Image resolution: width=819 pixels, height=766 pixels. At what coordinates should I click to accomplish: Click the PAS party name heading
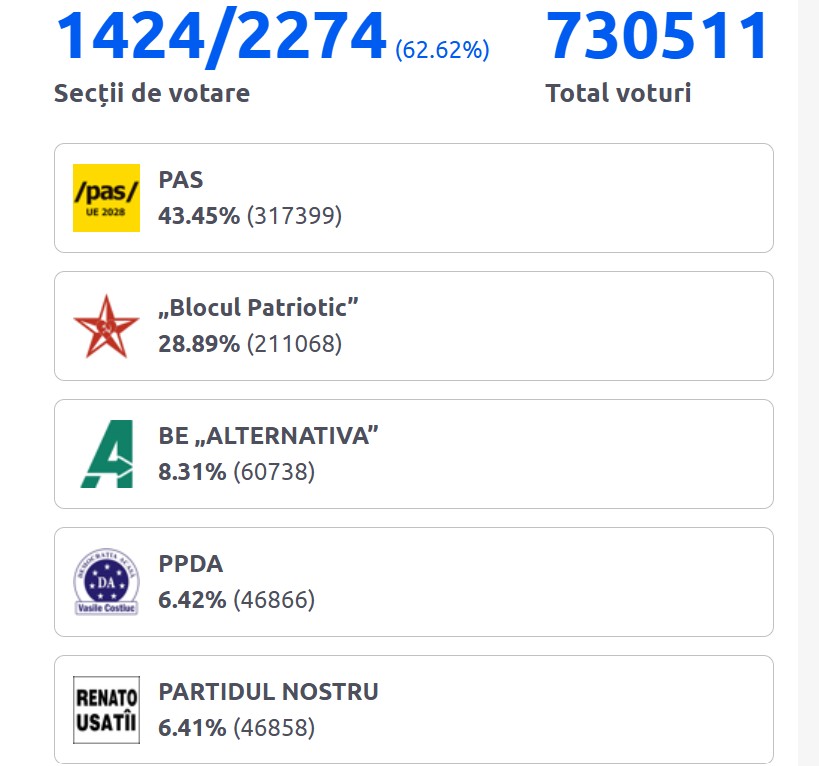point(181,180)
